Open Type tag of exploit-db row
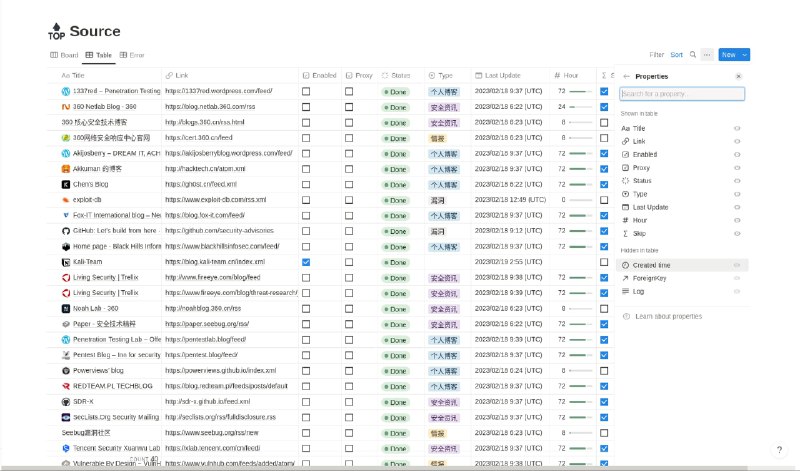 tap(437, 200)
